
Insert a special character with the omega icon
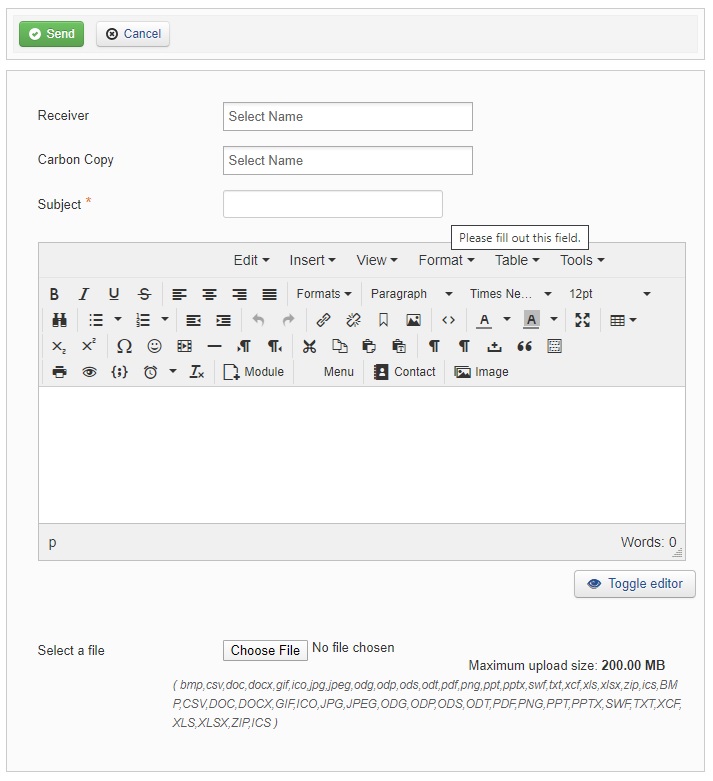[124, 346]
